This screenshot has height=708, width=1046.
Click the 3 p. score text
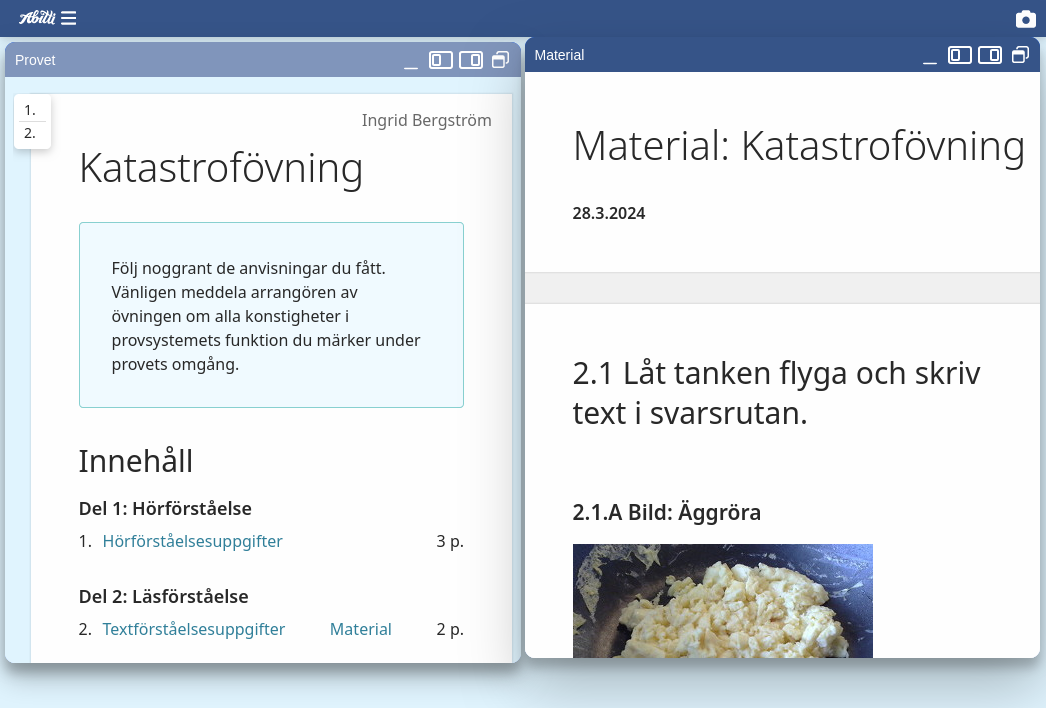pos(450,541)
